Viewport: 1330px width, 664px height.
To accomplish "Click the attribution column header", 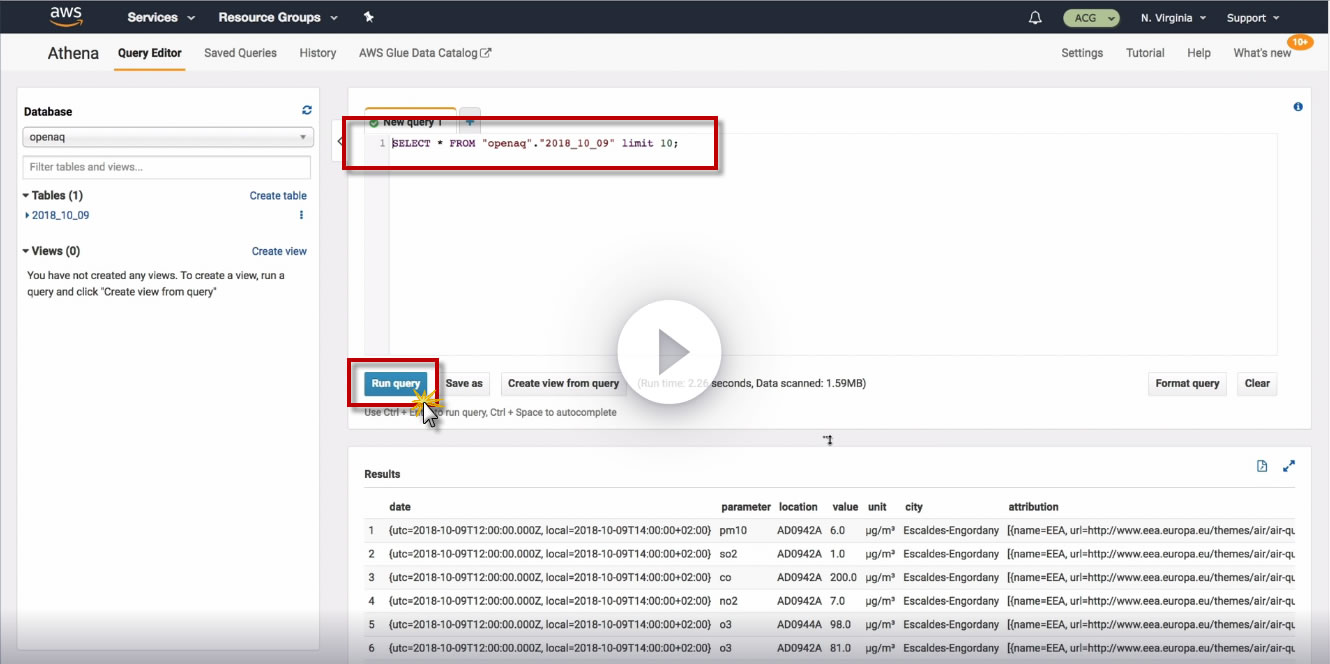I will point(1033,507).
